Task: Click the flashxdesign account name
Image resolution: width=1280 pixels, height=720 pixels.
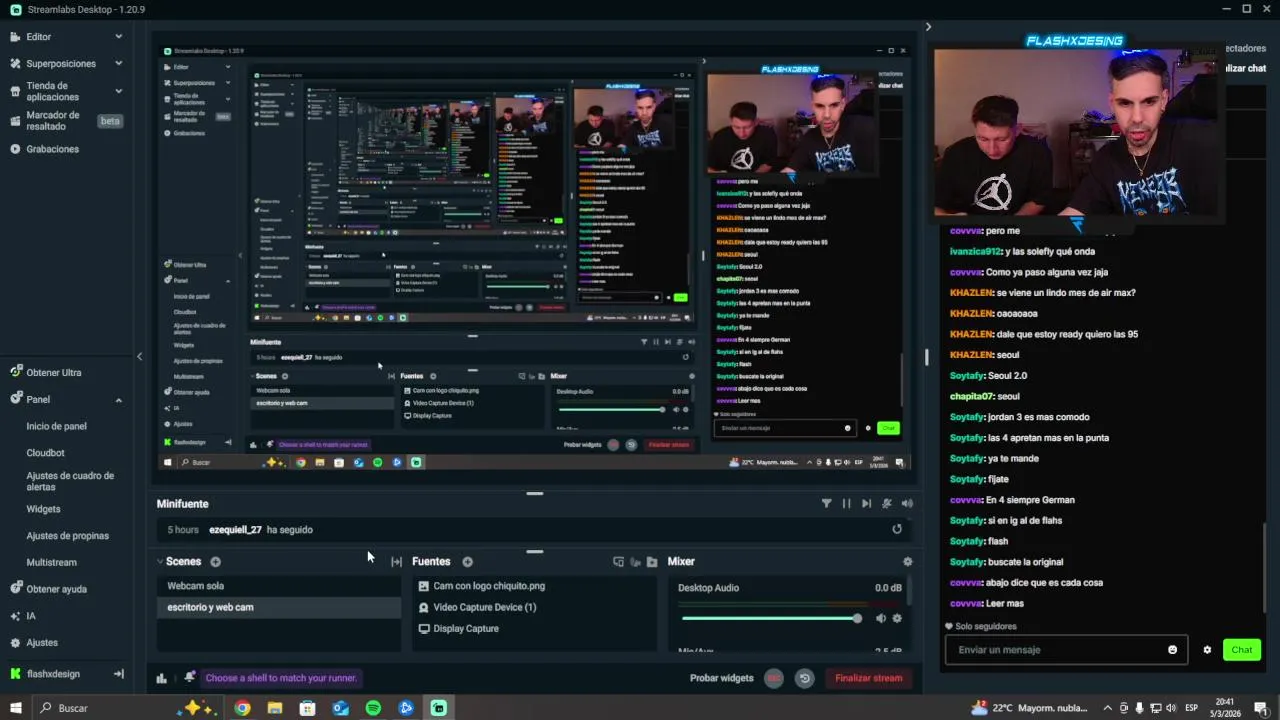Action: tap(53, 674)
